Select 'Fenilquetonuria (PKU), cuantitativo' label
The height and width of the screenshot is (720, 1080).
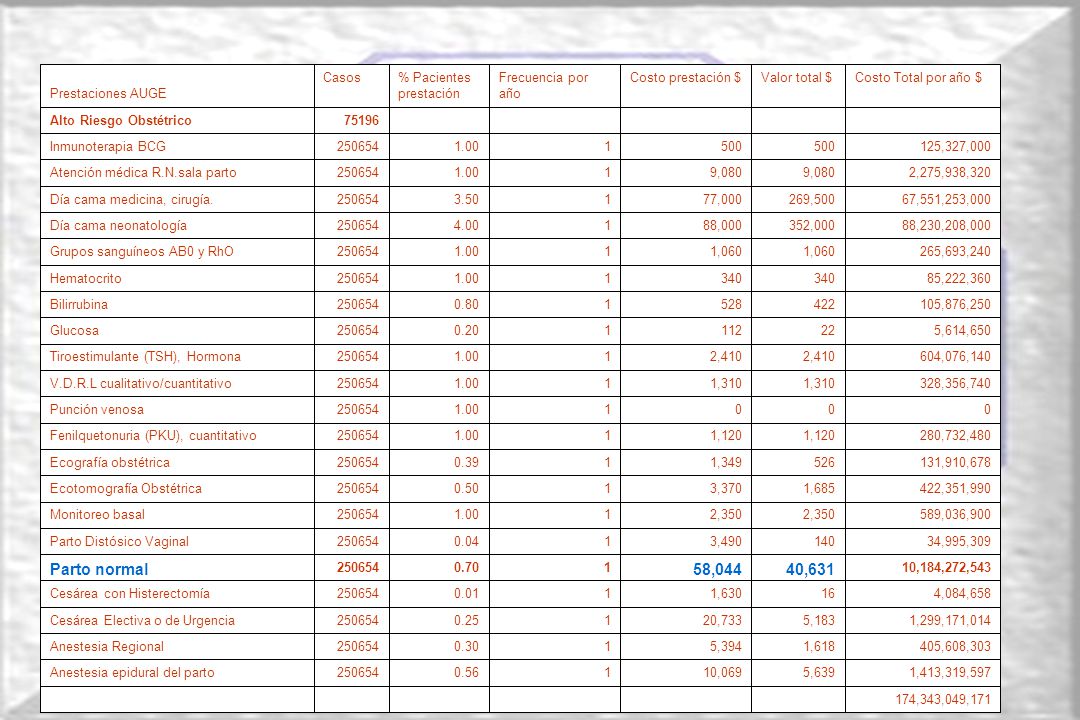153,435
